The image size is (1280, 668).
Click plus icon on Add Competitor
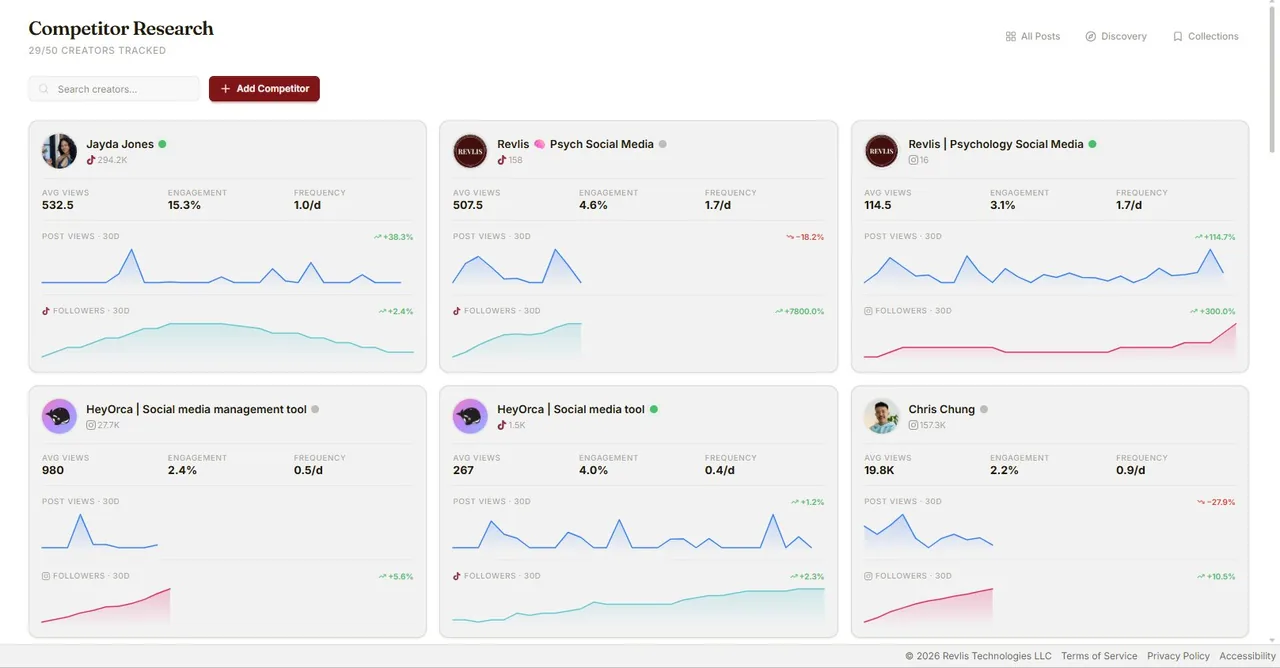225,89
